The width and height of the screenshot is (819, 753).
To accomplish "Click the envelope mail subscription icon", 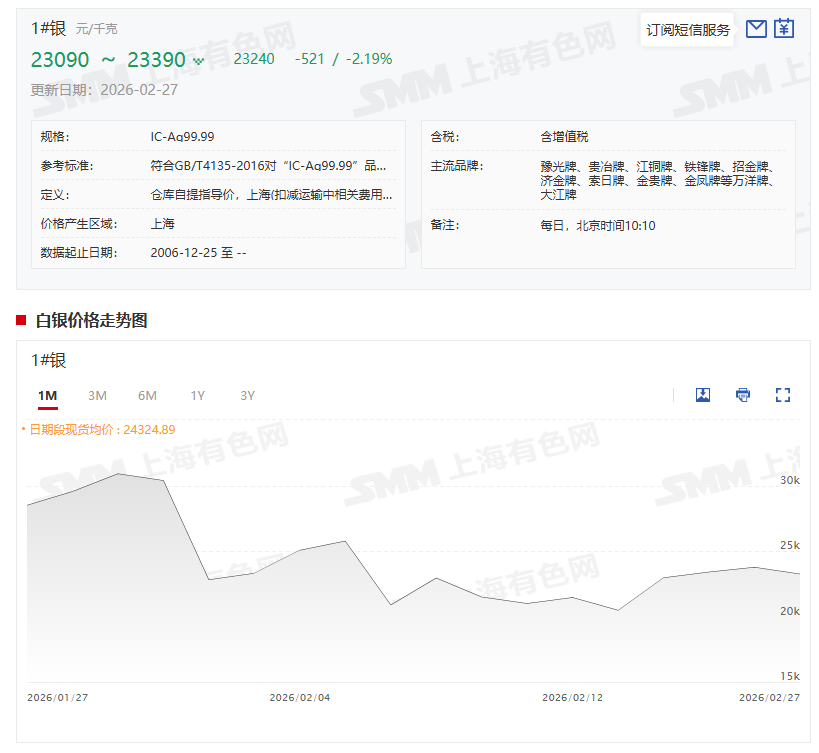I will pyautogui.click(x=756, y=29).
